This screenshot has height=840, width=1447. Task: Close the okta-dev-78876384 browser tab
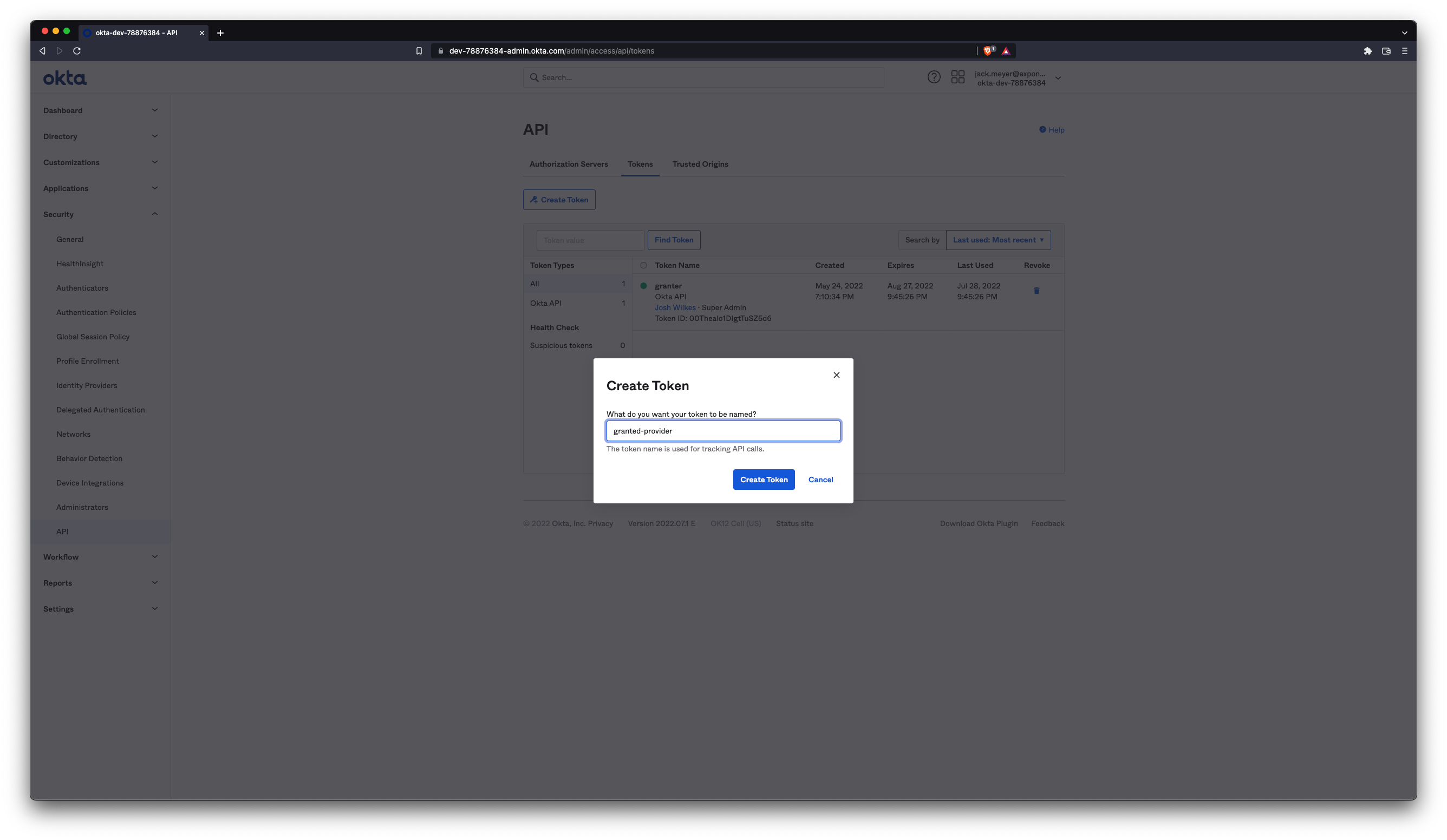point(201,32)
